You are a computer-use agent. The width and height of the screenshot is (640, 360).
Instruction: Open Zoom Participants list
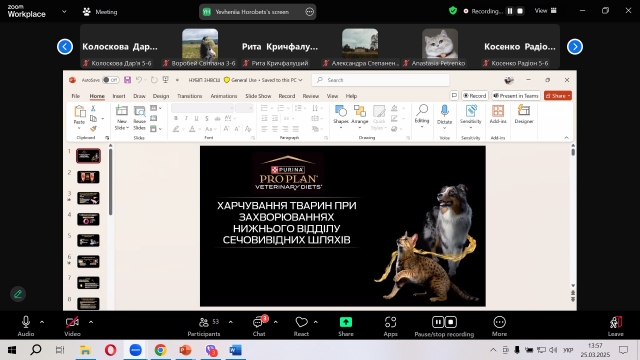[204, 326]
